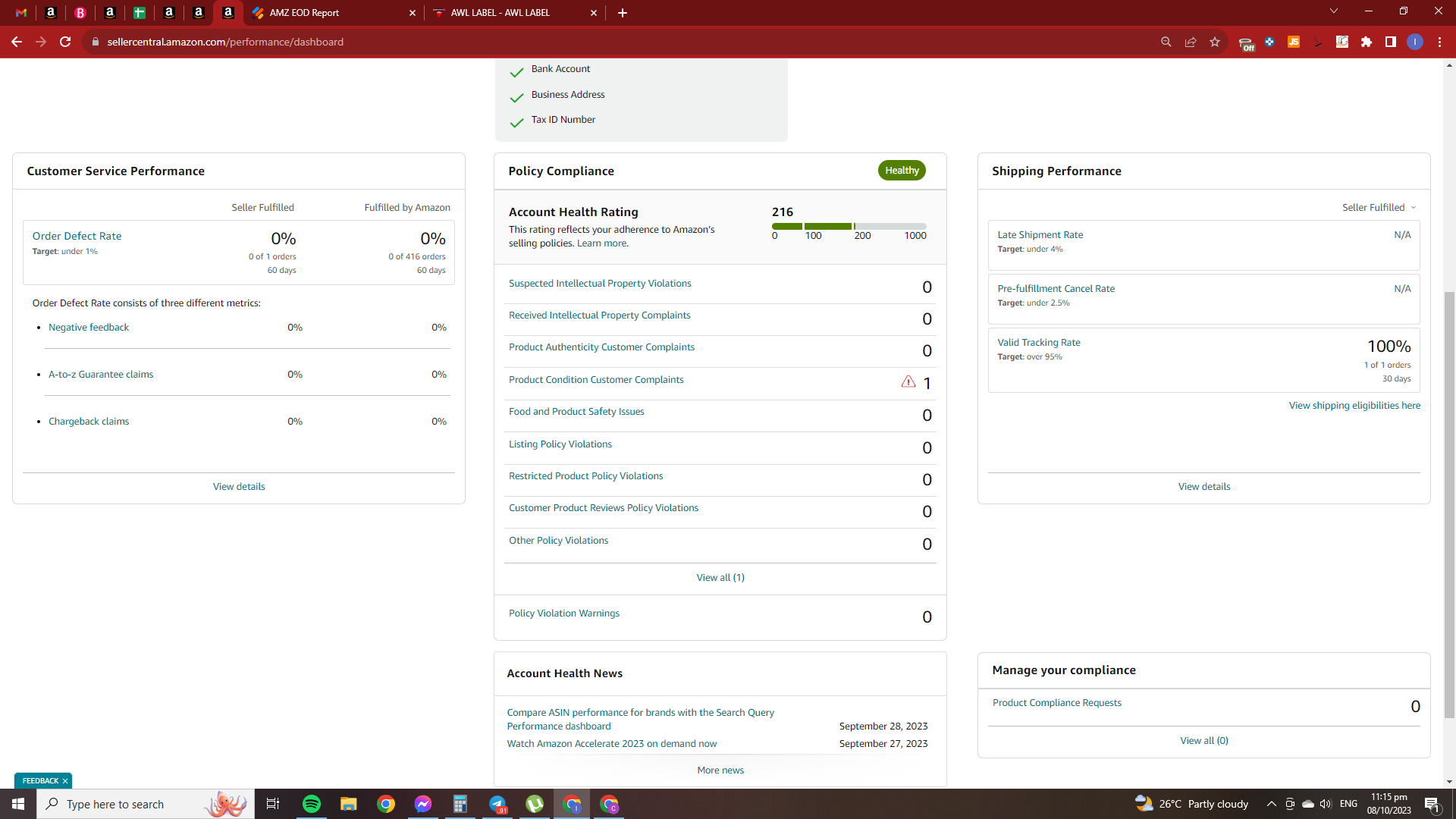The image size is (1456, 819).
Task: Click the black broom-shaped extension icon
Action: point(1318,42)
